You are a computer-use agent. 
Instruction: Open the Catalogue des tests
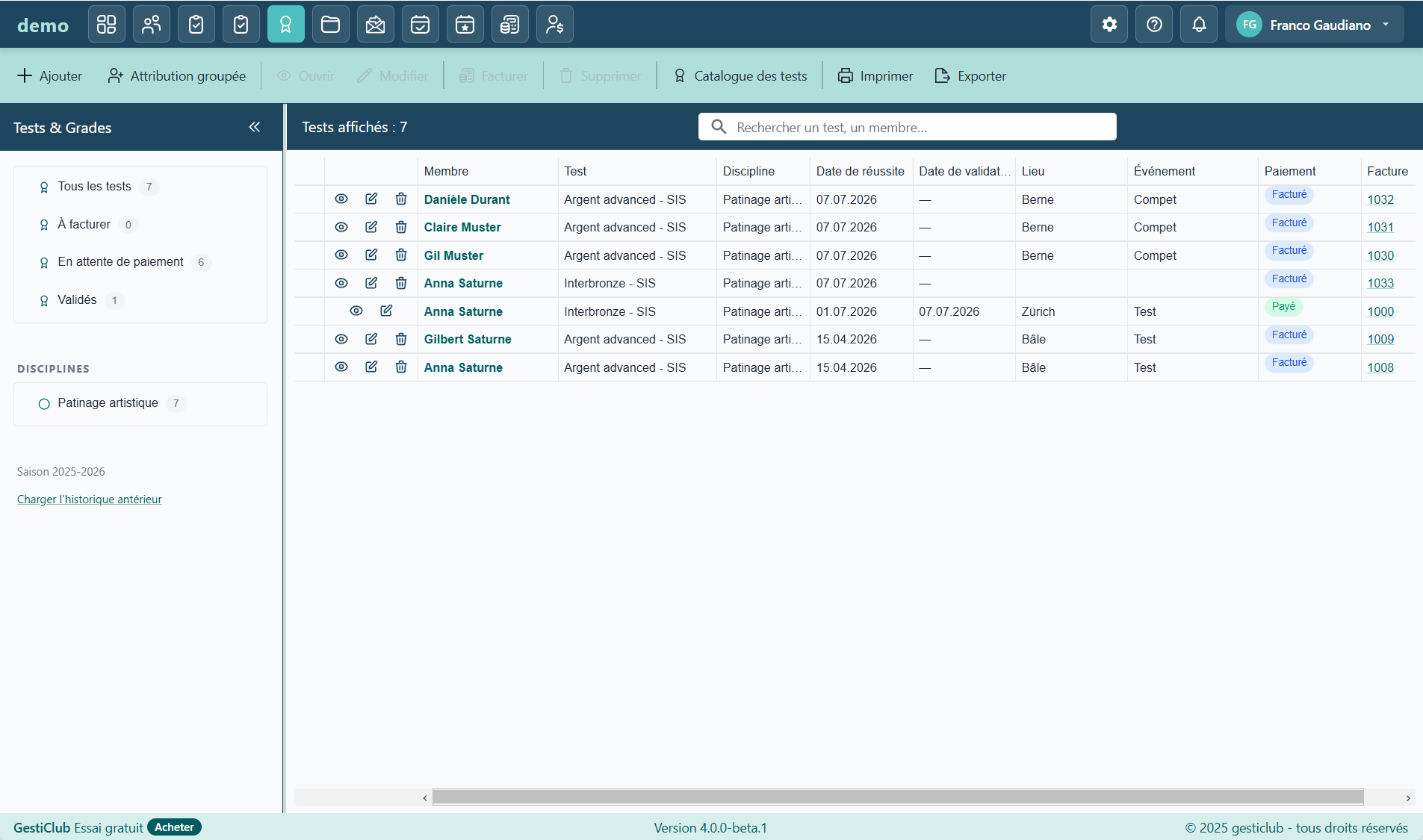pos(740,75)
